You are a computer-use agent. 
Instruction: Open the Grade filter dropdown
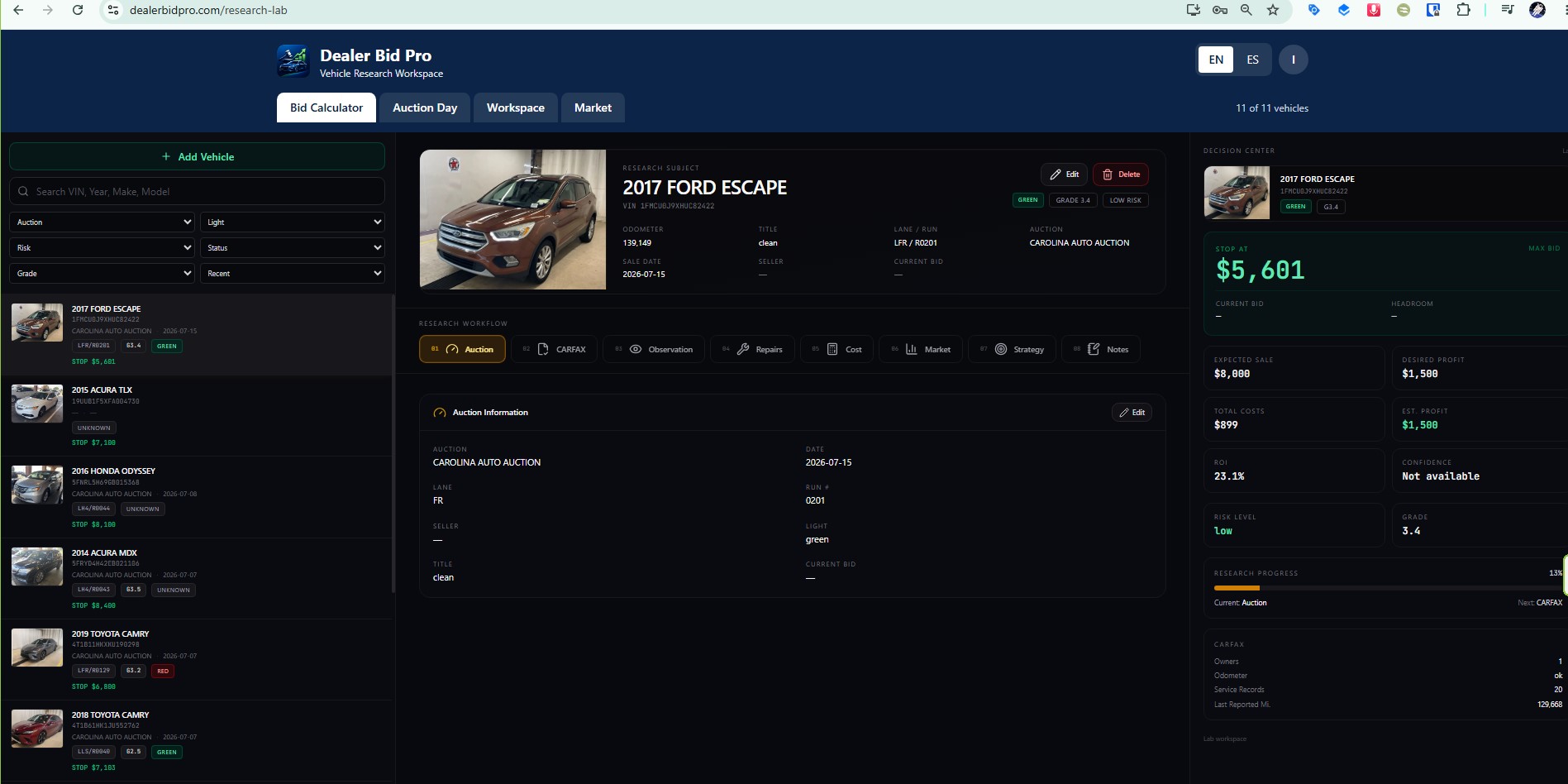[x=102, y=273]
